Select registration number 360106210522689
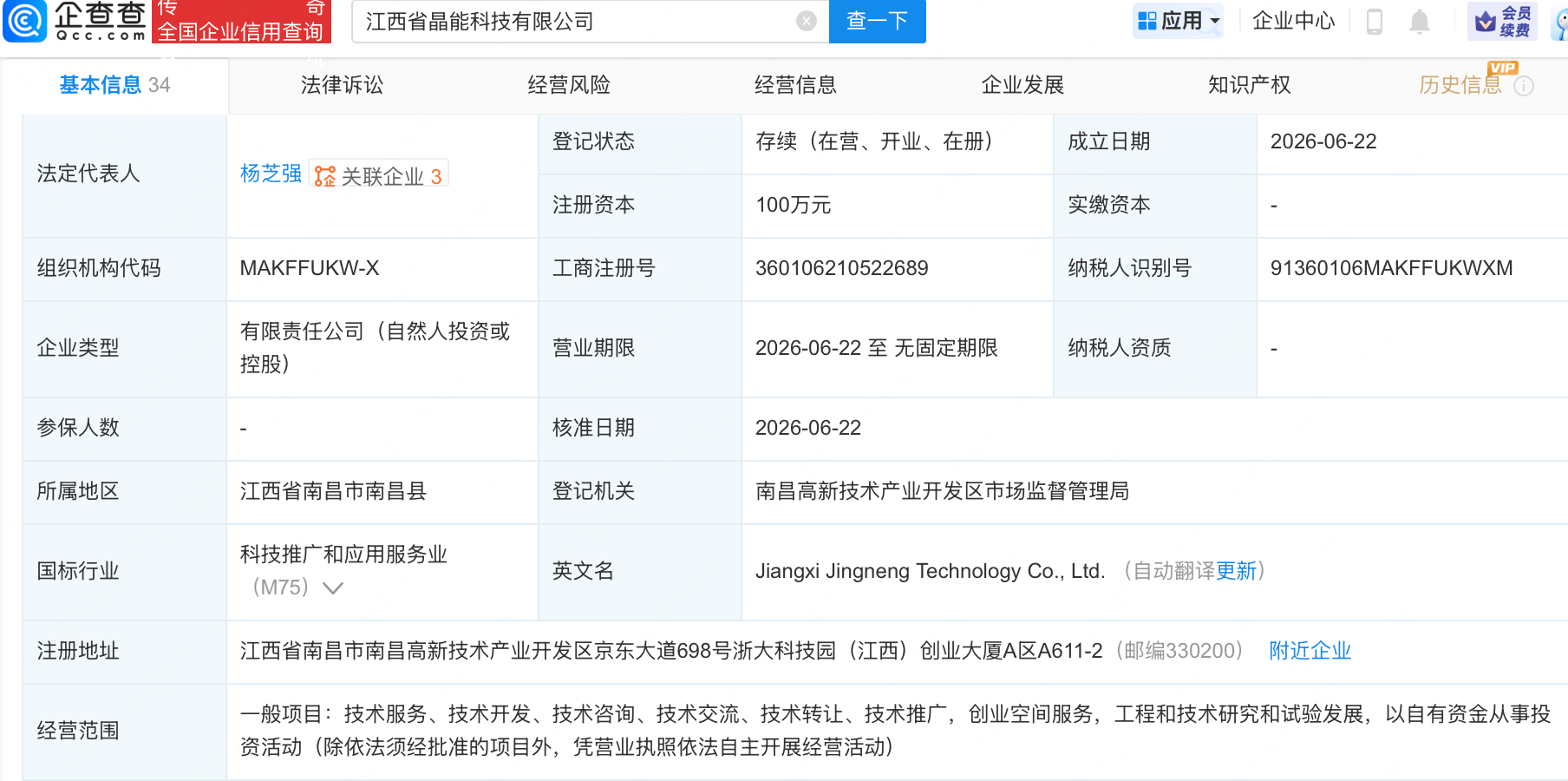 tap(842, 268)
